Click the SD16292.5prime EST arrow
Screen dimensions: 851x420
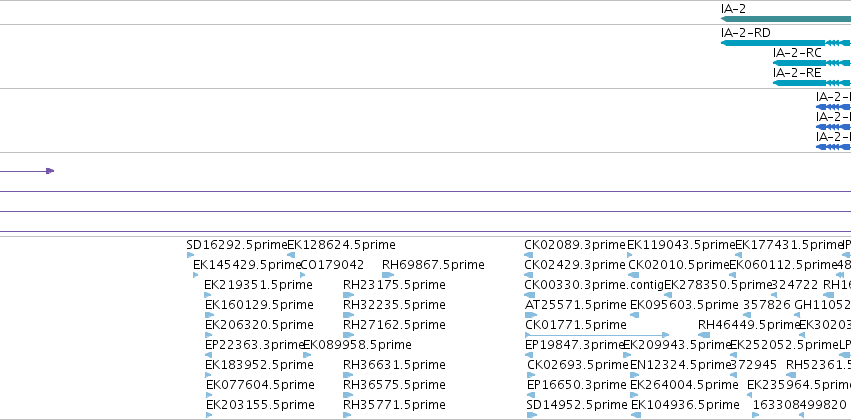coord(190,254)
